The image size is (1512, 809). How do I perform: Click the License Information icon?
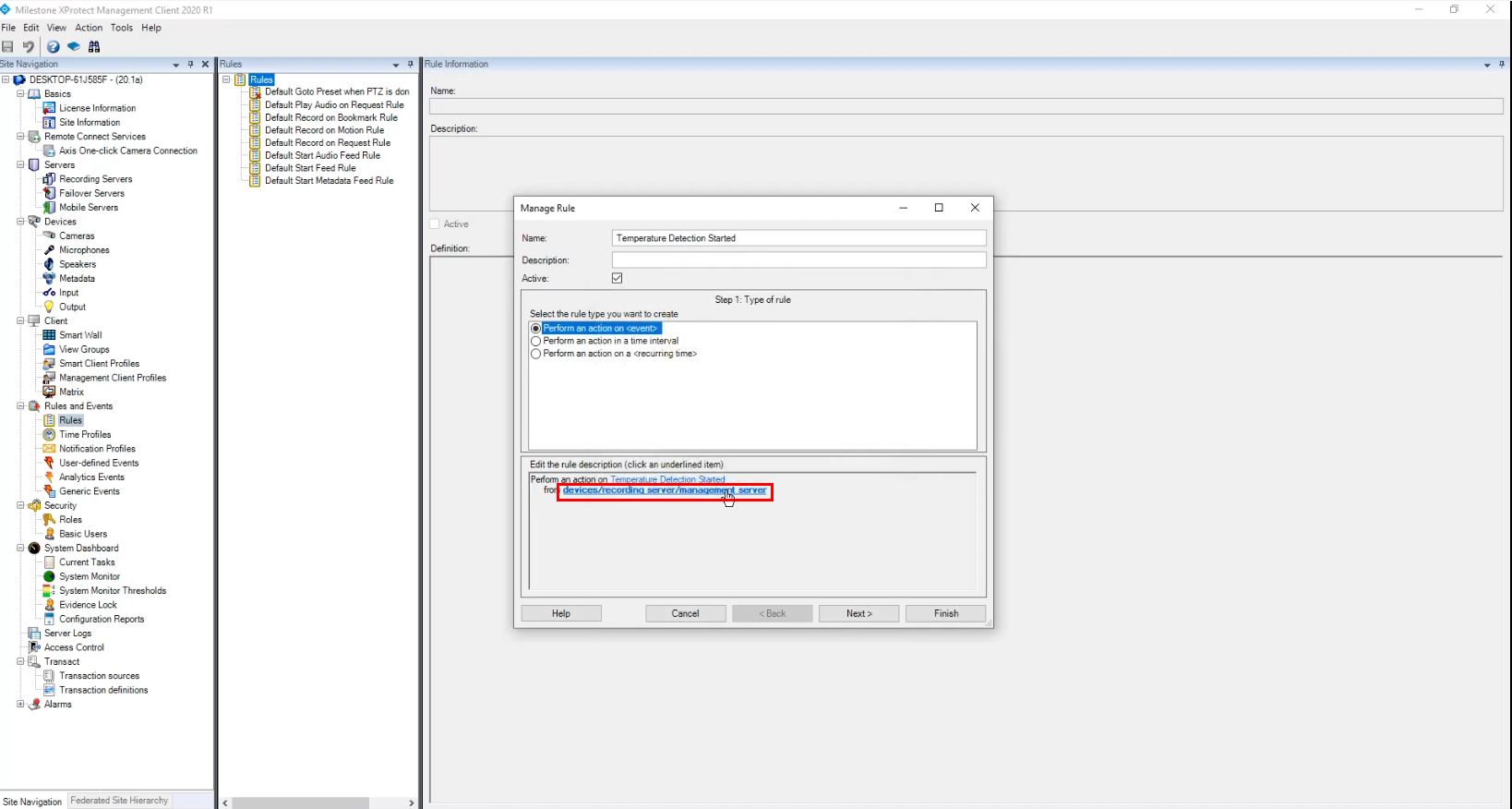click(x=50, y=108)
